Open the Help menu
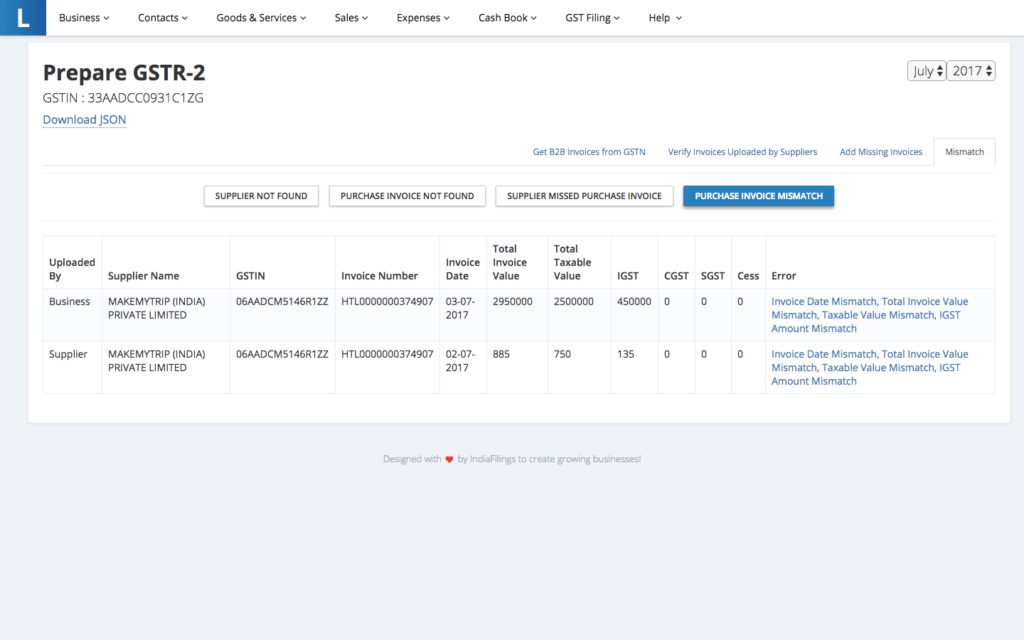Image resolution: width=1024 pixels, height=640 pixels. click(x=664, y=17)
